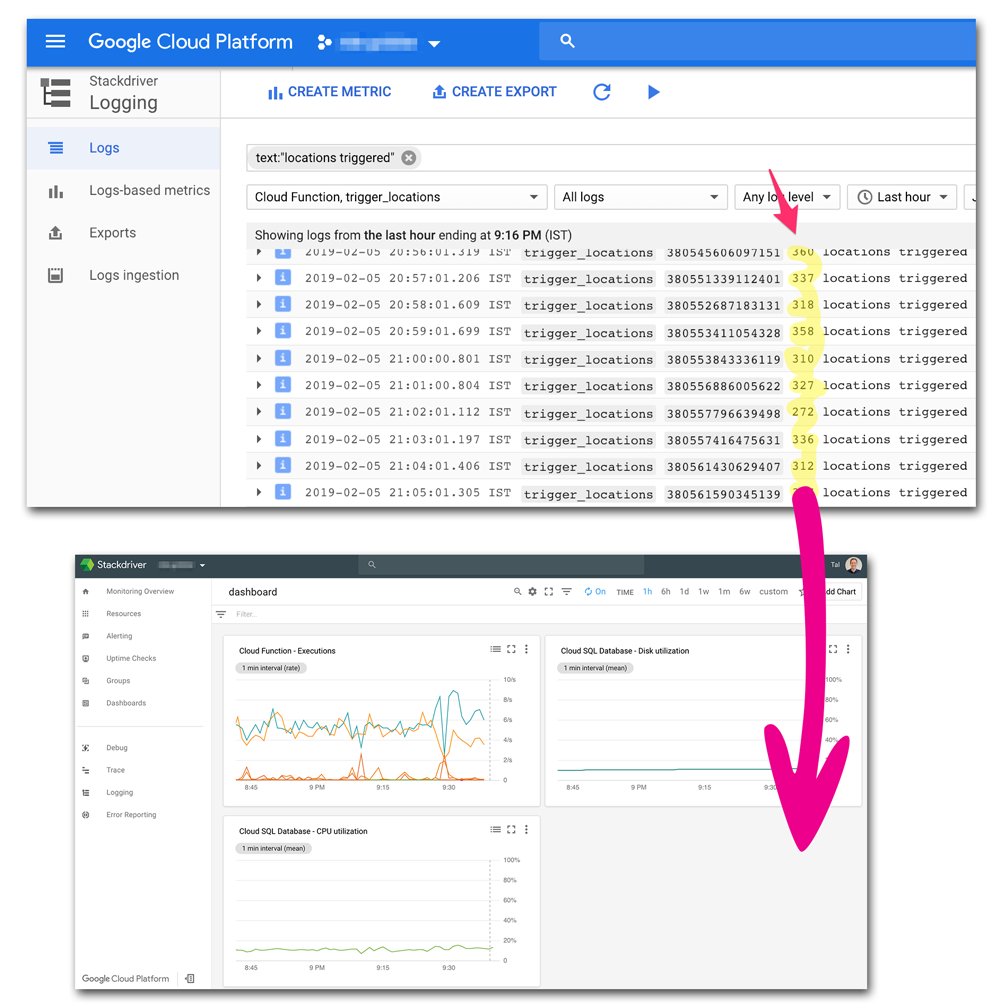Click the info severity icon on the 21:00:00 row
This screenshot has width=1000, height=1008.
[x=283, y=358]
